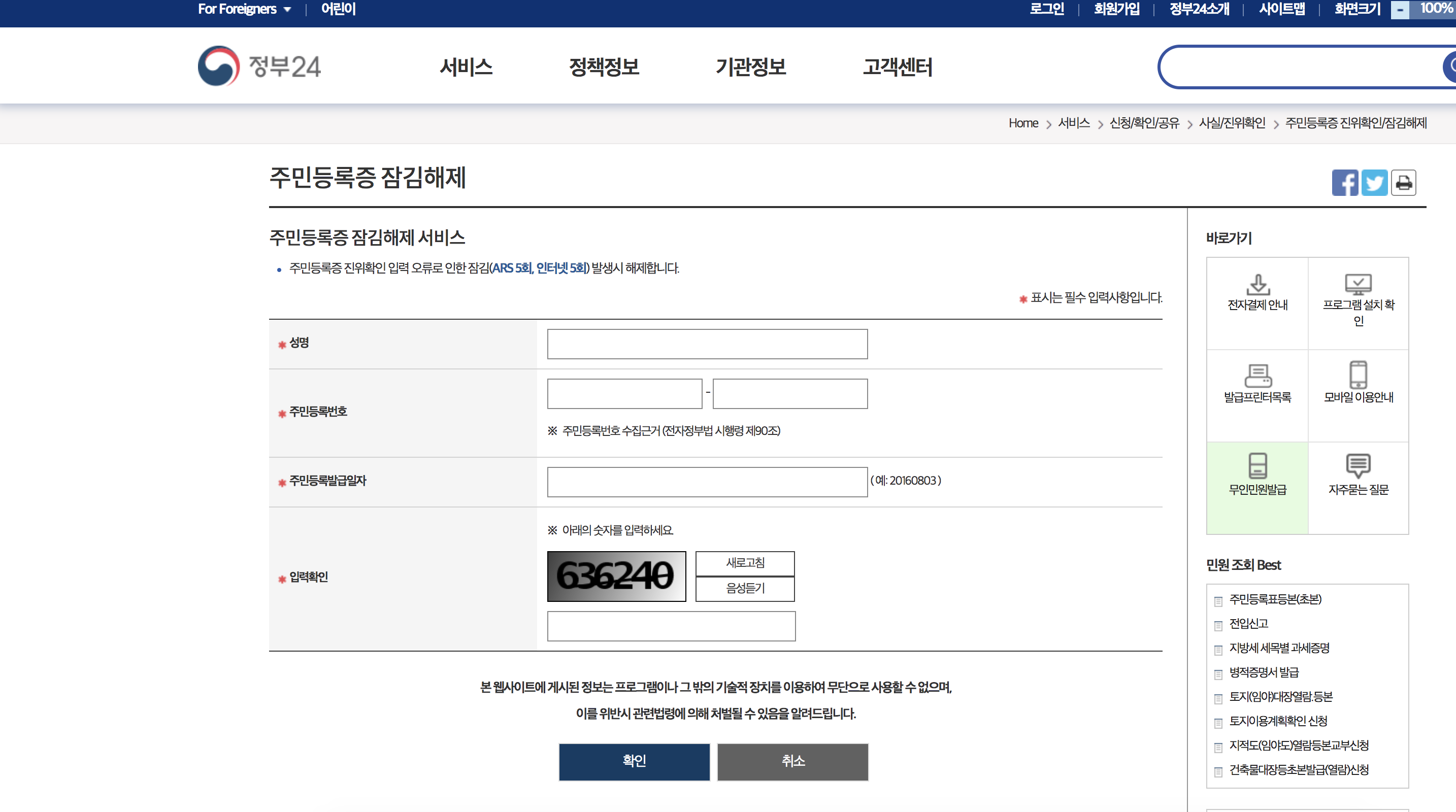
Task: Click the 로그인 link
Action: tap(1047, 9)
